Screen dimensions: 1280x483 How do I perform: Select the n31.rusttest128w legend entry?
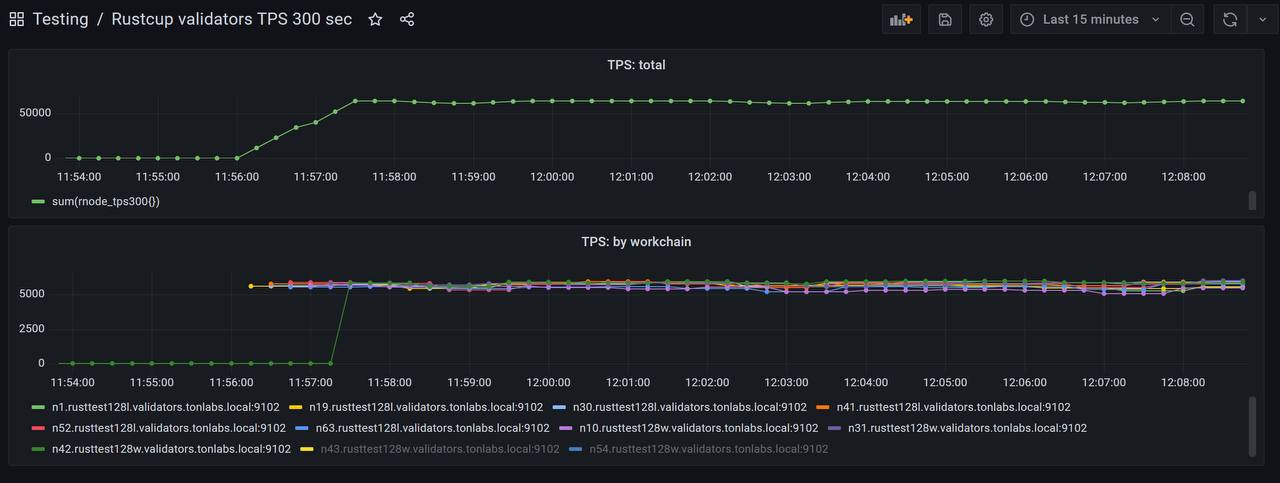[x=967, y=428]
